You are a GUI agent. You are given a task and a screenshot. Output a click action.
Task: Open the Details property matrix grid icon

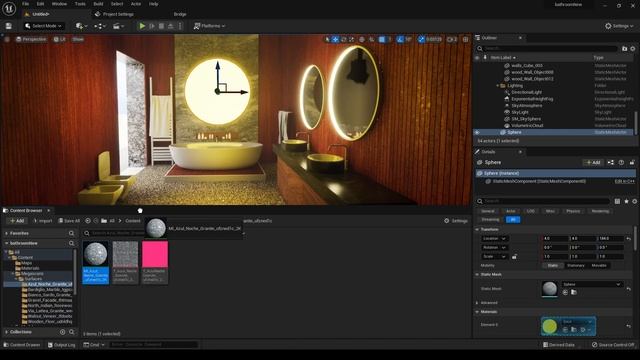coord(617,201)
